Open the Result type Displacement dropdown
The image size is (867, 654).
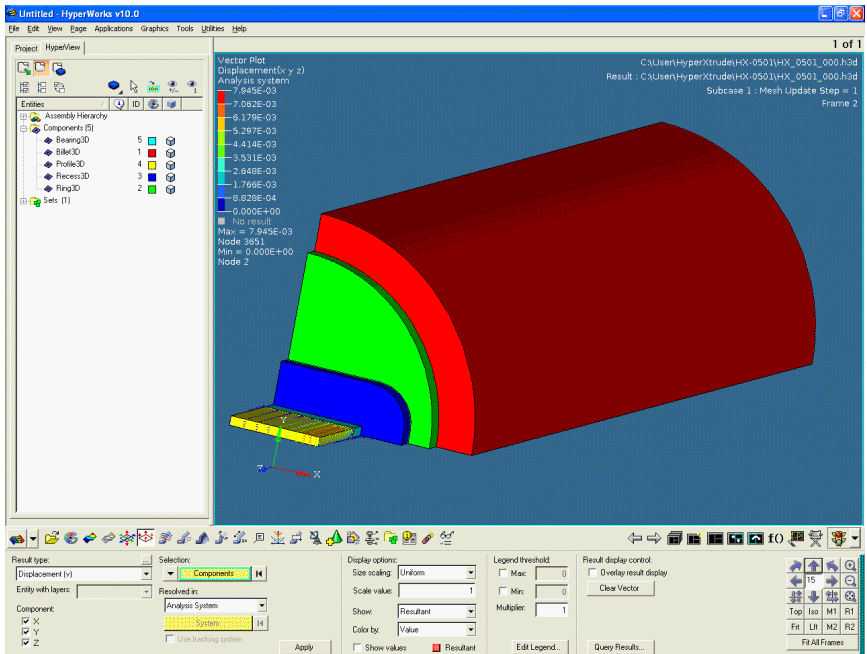pos(146,574)
